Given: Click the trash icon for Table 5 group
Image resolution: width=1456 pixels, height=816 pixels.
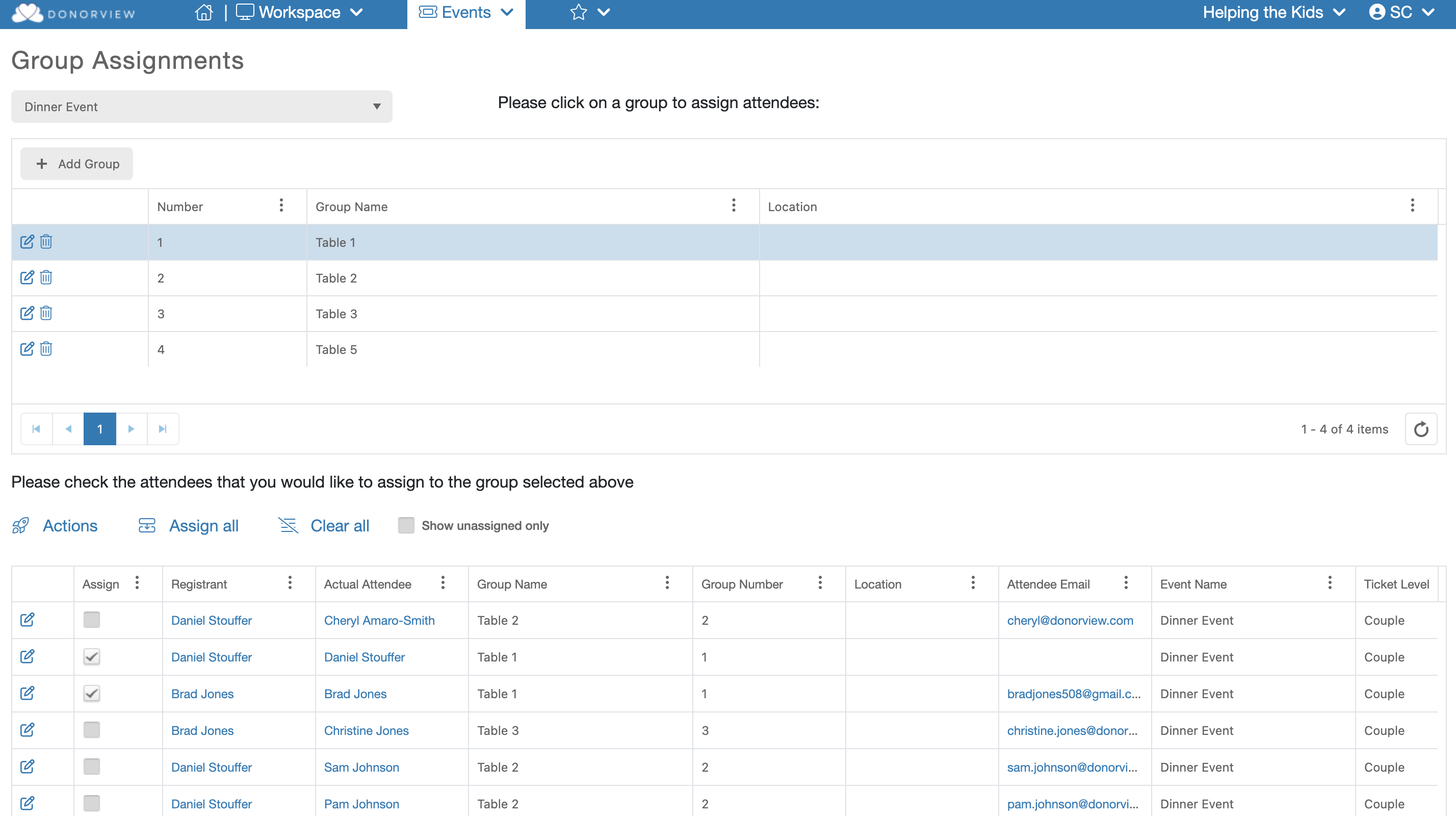Looking at the screenshot, I should click(x=46, y=349).
